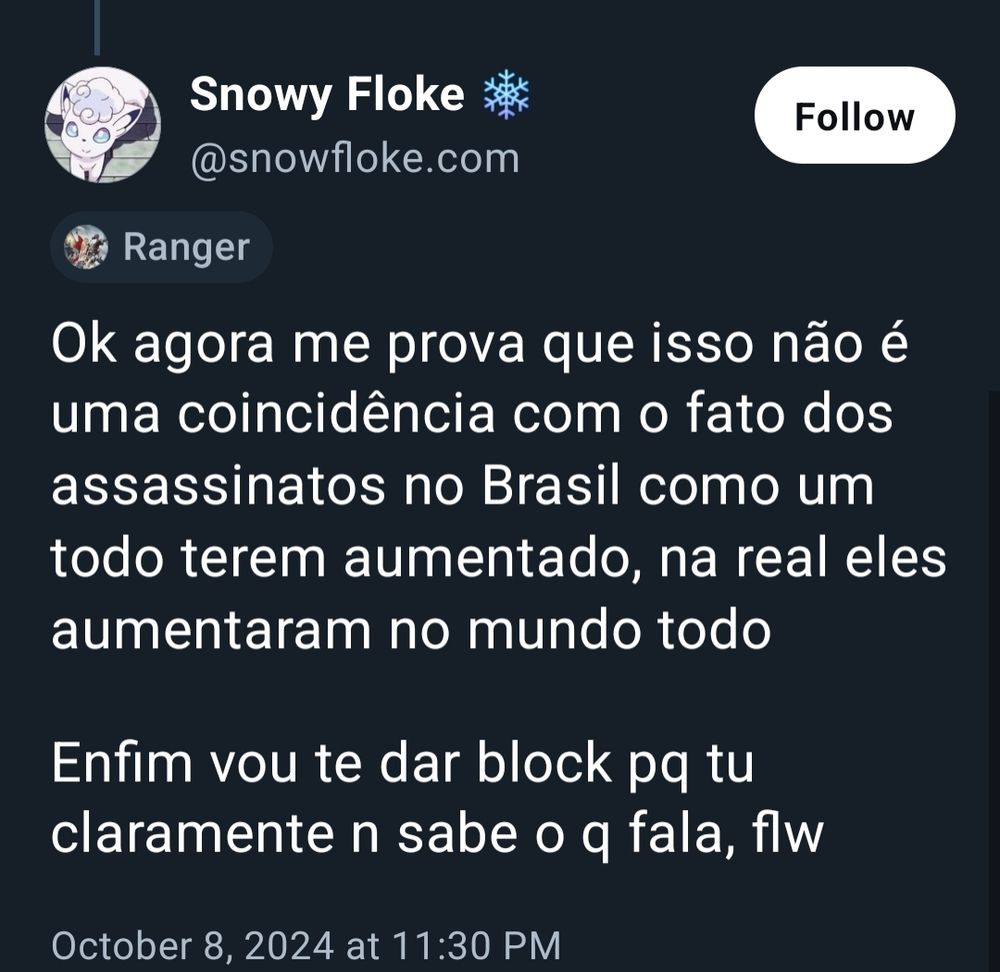
Task: Click the word "assassinatos" in the post text
Action: pyautogui.click(x=218, y=487)
